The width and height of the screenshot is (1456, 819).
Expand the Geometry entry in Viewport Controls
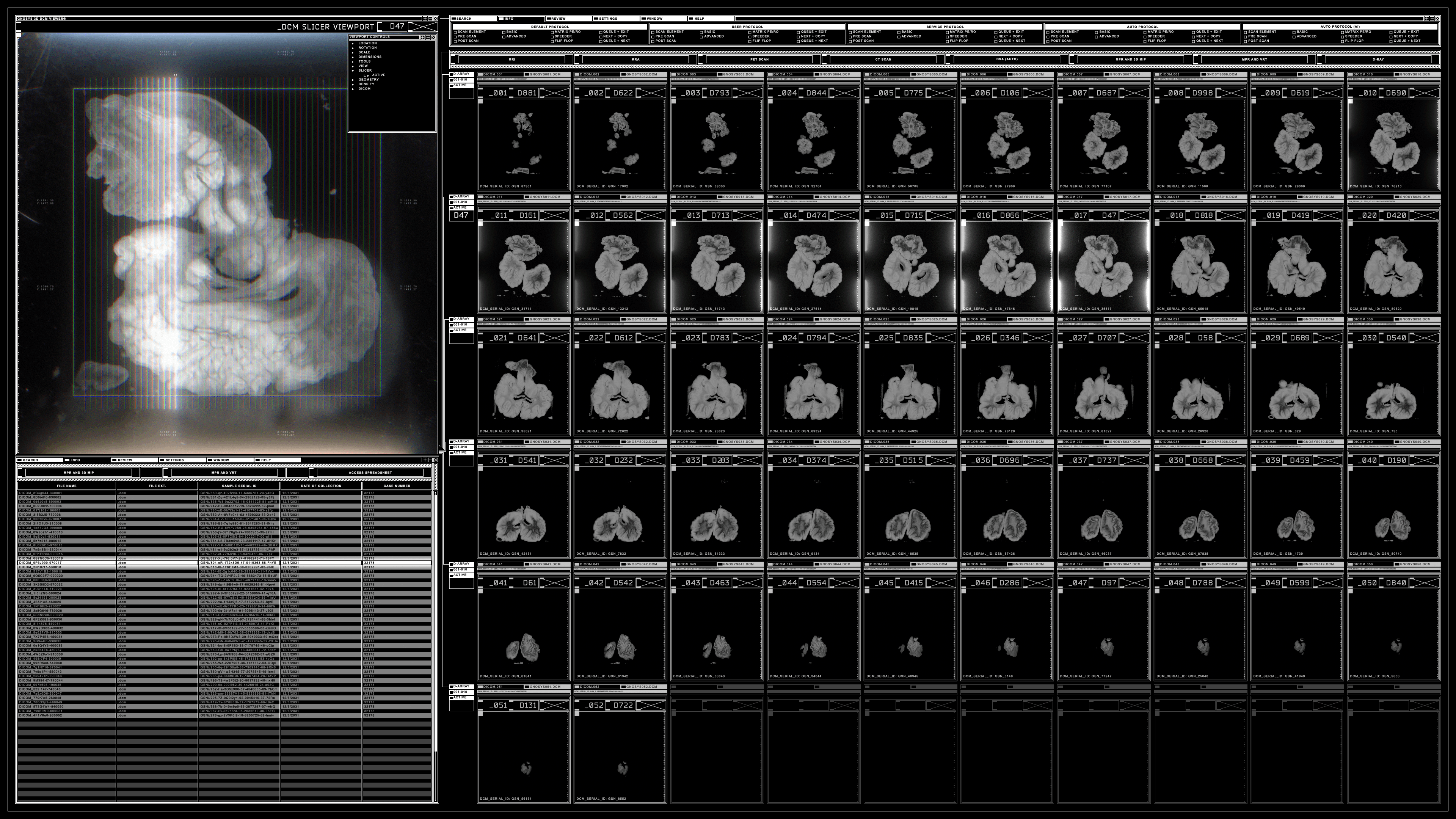pos(353,80)
